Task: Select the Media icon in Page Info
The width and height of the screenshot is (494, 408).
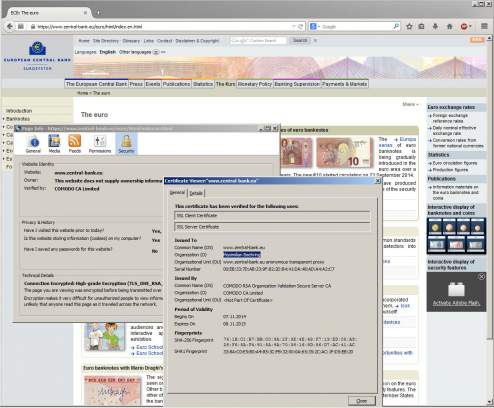Action: click(x=54, y=144)
